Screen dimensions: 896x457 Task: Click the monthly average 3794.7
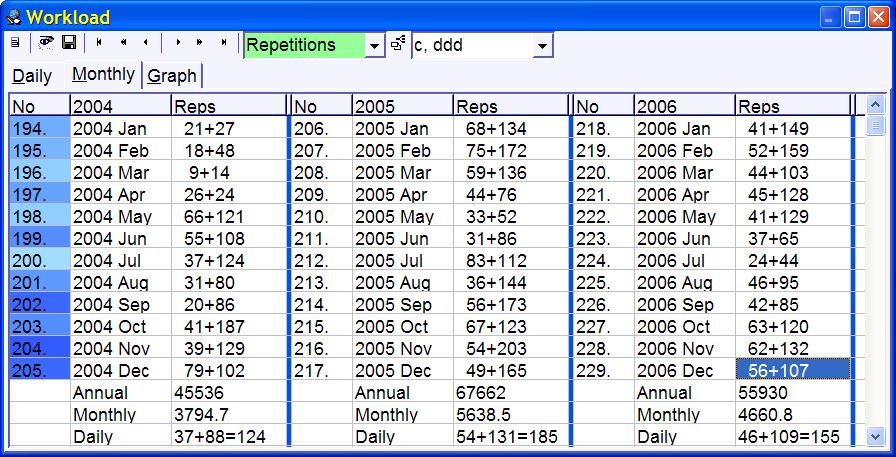point(229,414)
